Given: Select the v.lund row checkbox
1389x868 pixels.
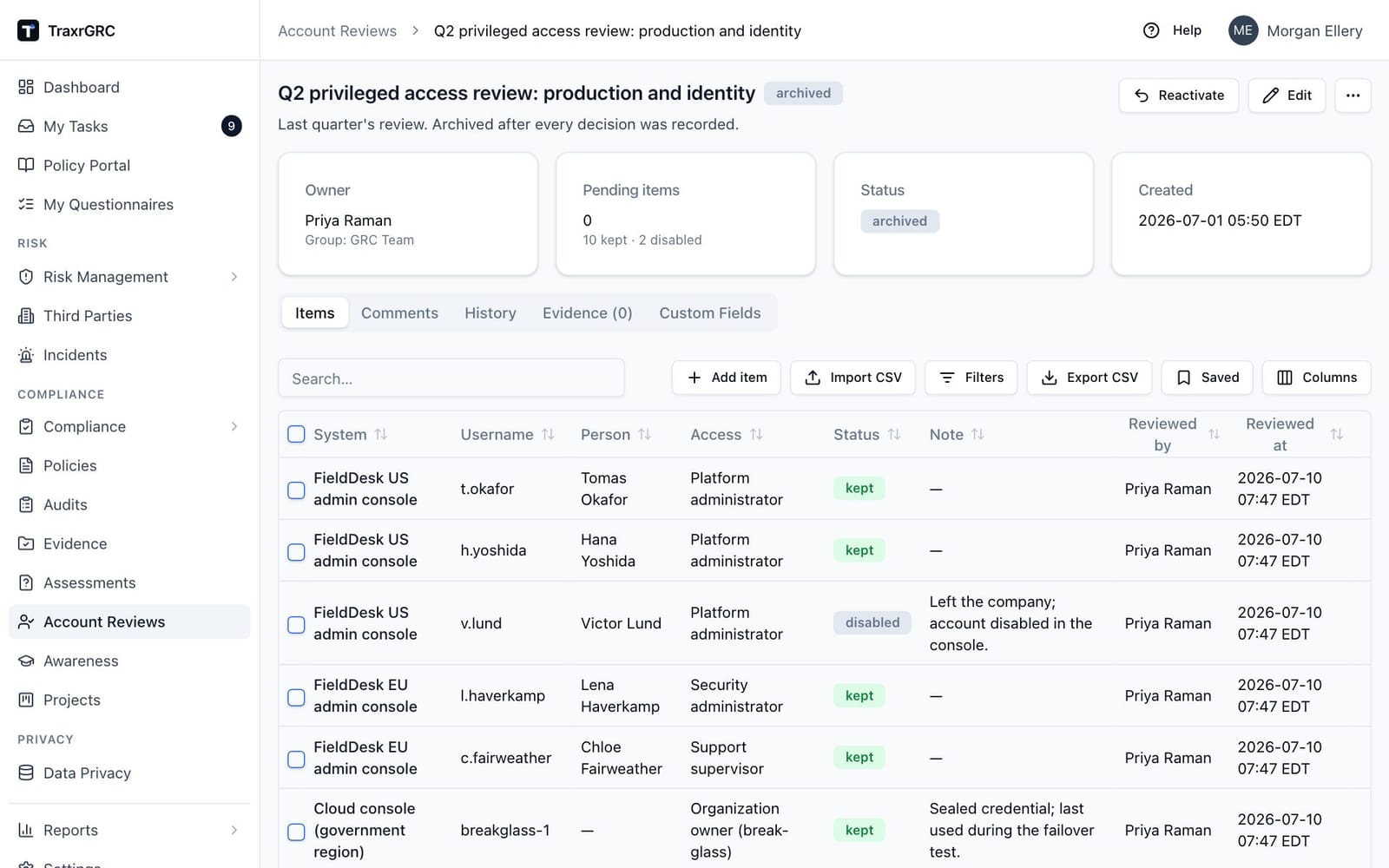Looking at the screenshot, I should pyautogui.click(x=296, y=624).
